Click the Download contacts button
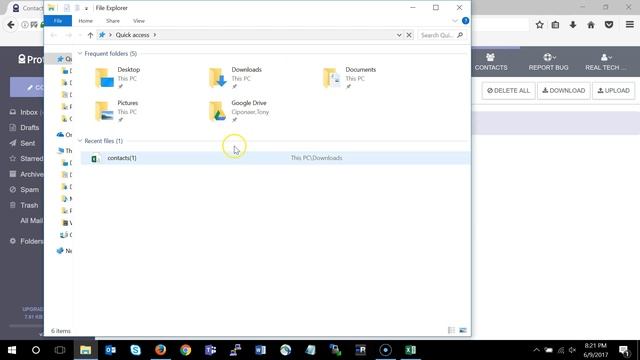Viewport: 640px width, 360px height. point(563,91)
